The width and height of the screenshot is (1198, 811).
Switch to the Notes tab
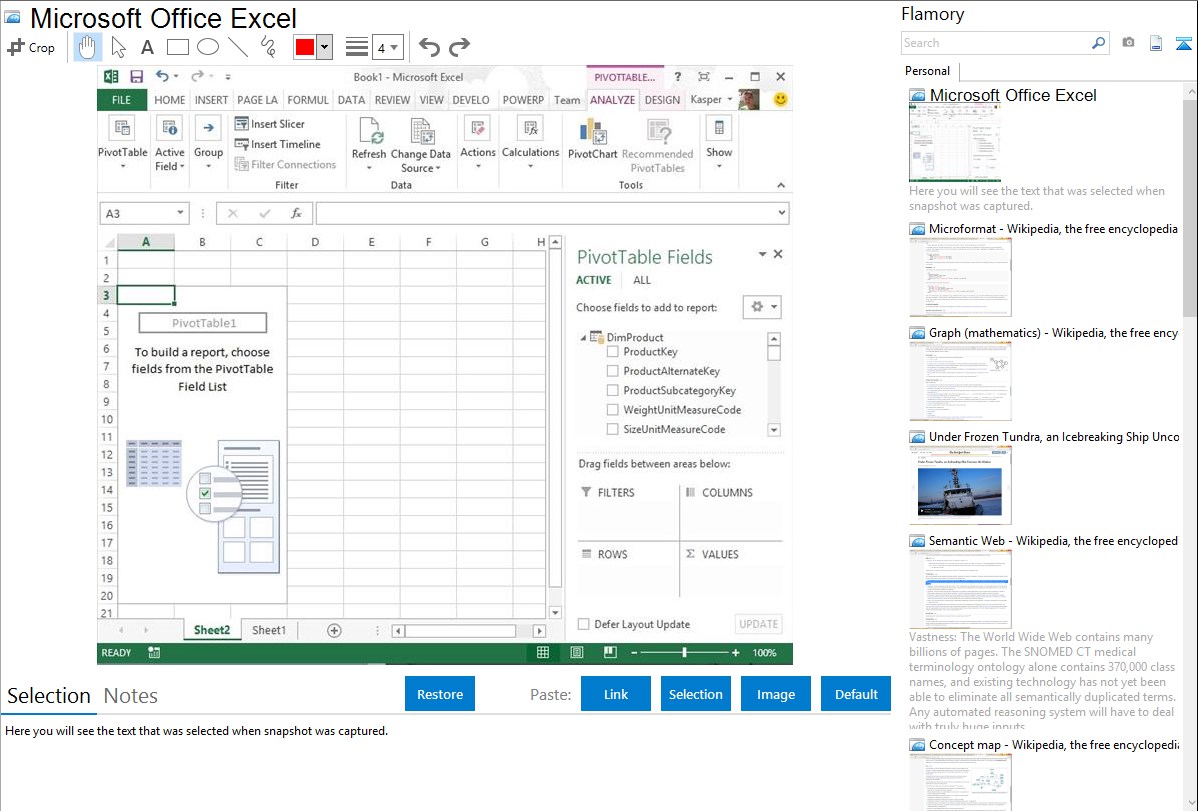click(x=131, y=696)
